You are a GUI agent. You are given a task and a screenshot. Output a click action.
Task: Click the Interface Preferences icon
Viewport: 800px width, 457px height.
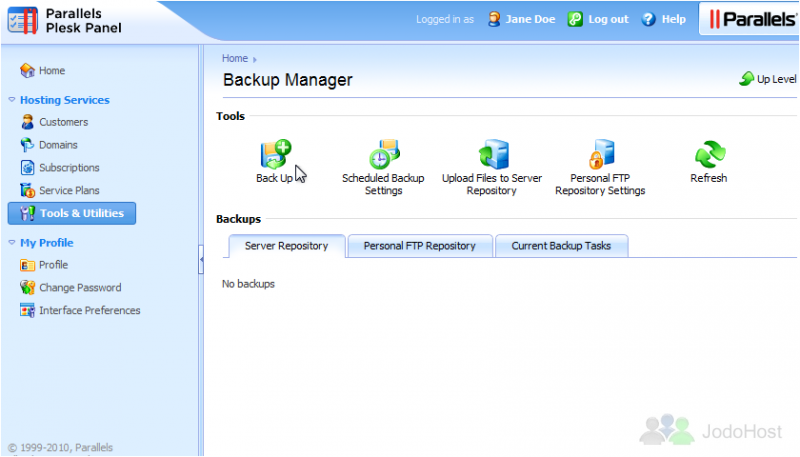27,310
